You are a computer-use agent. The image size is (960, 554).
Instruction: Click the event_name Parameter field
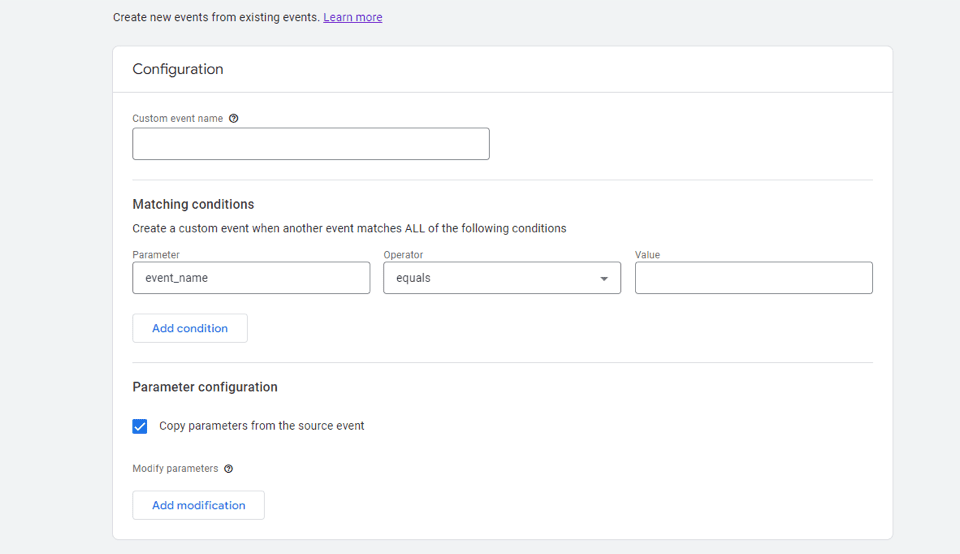251,278
